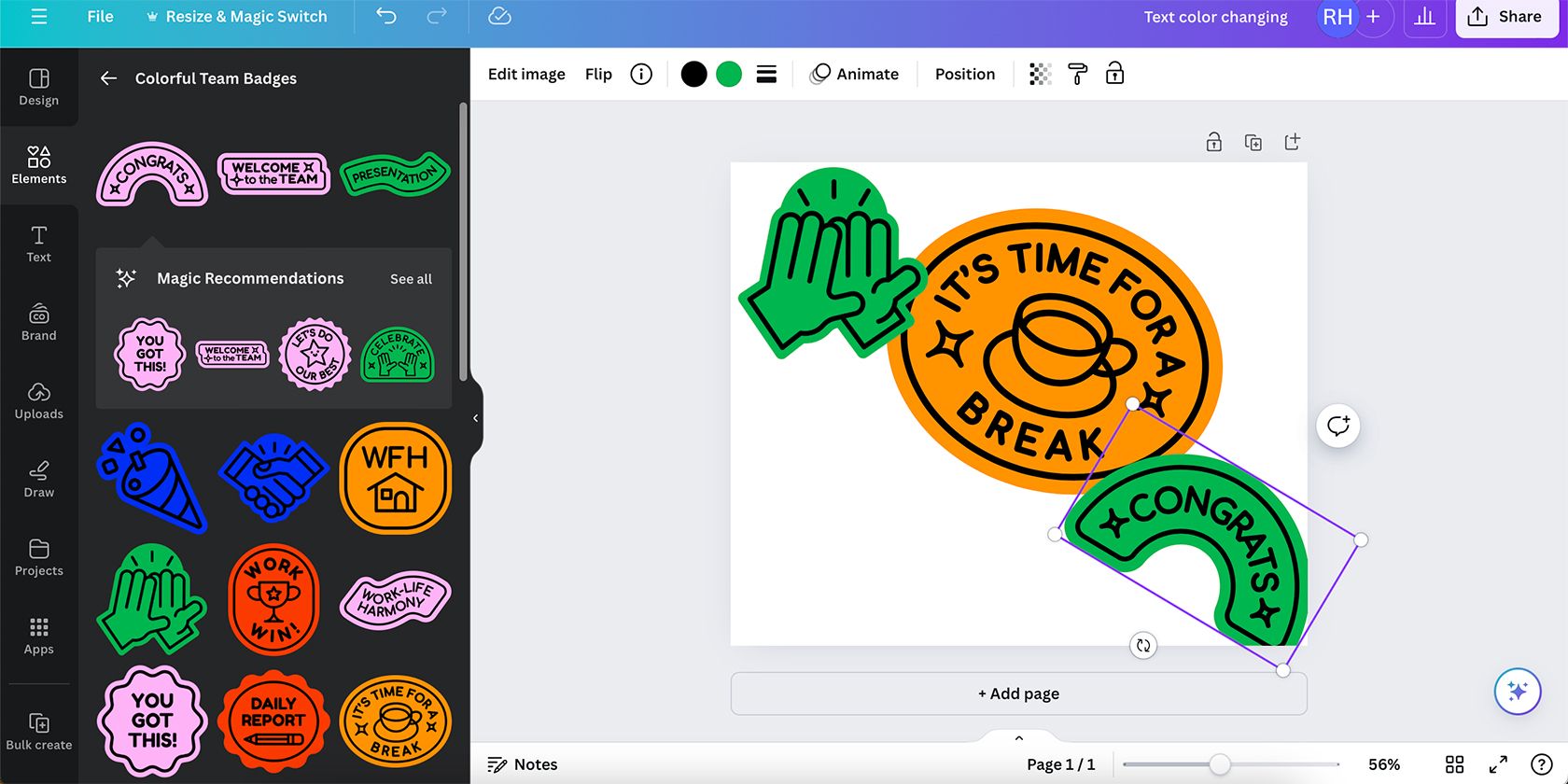Toggle grid view at bottom bar
The image size is (1568, 784).
click(x=1454, y=764)
